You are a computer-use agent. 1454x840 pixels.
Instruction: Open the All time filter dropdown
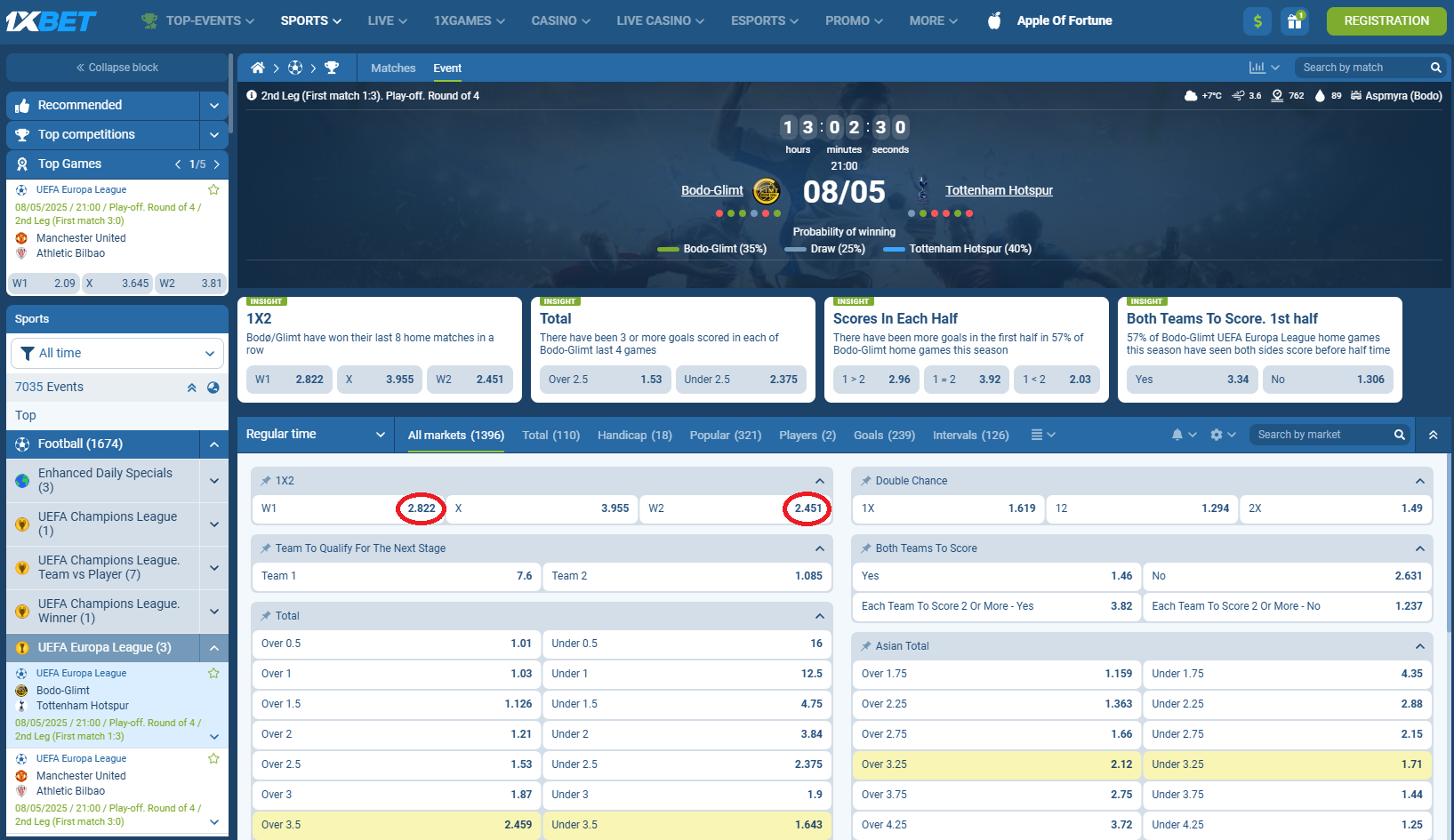pyautogui.click(x=117, y=353)
